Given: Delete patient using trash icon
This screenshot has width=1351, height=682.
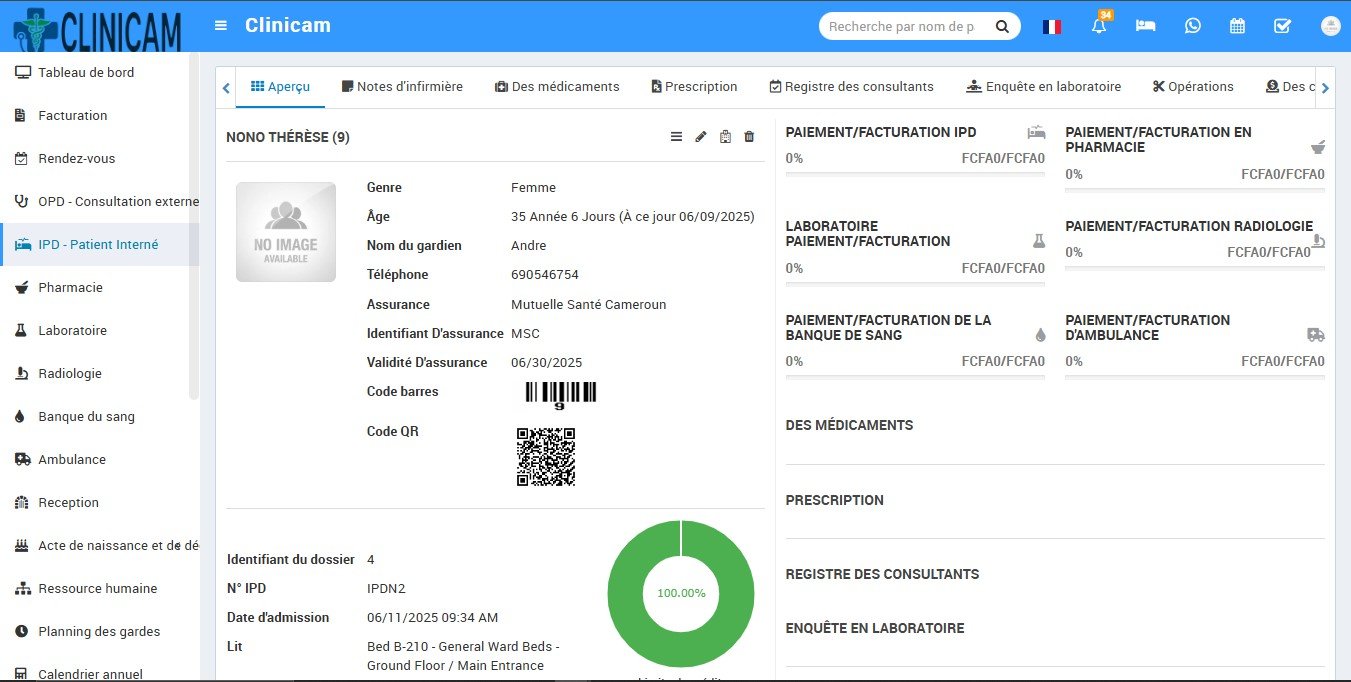Looking at the screenshot, I should (749, 137).
